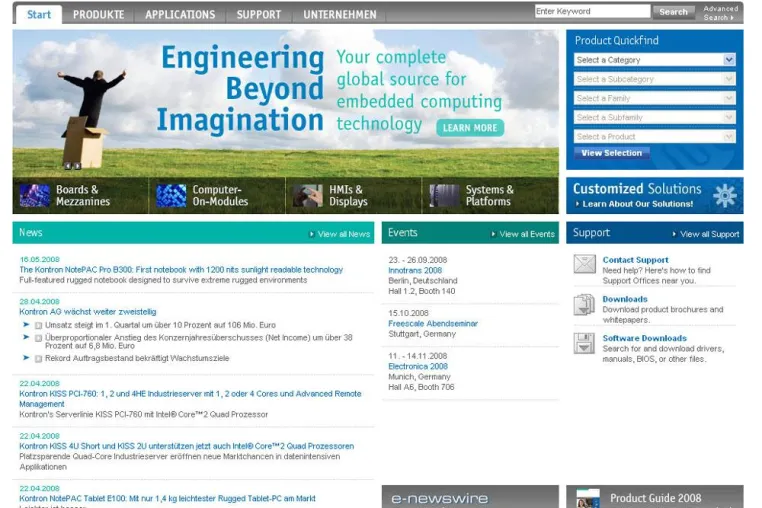This screenshot has height=508, width=762.
Task: Open the Select a Product dropdown
Action: 655,137
